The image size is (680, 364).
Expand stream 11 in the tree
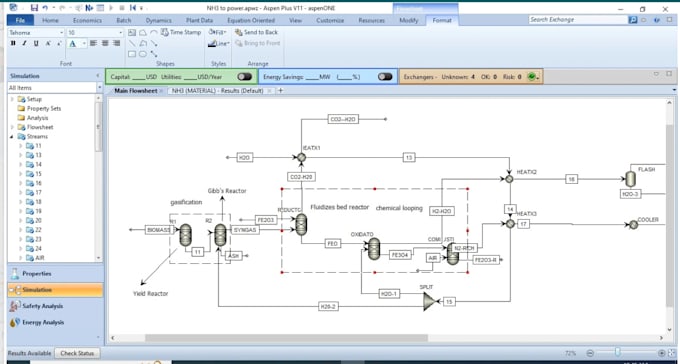tap(20, 146)
